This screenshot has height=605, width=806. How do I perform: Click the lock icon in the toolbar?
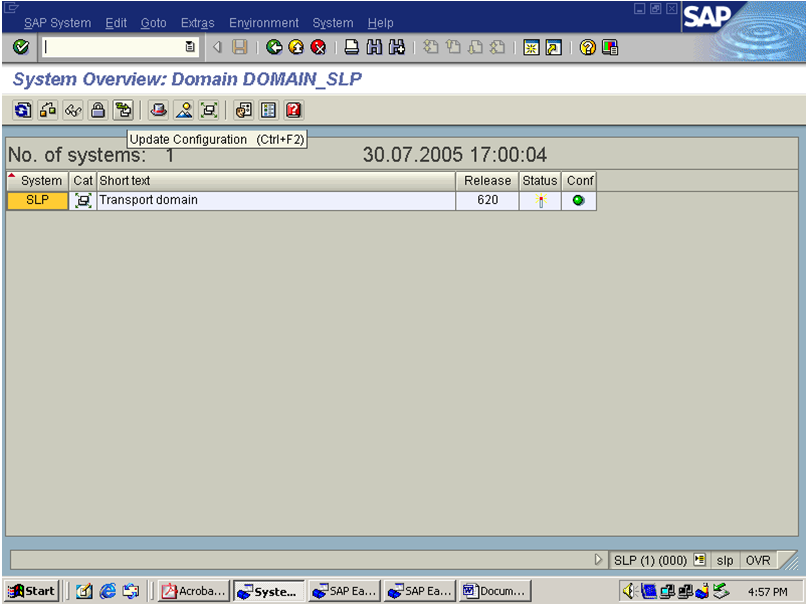(97, 110)
